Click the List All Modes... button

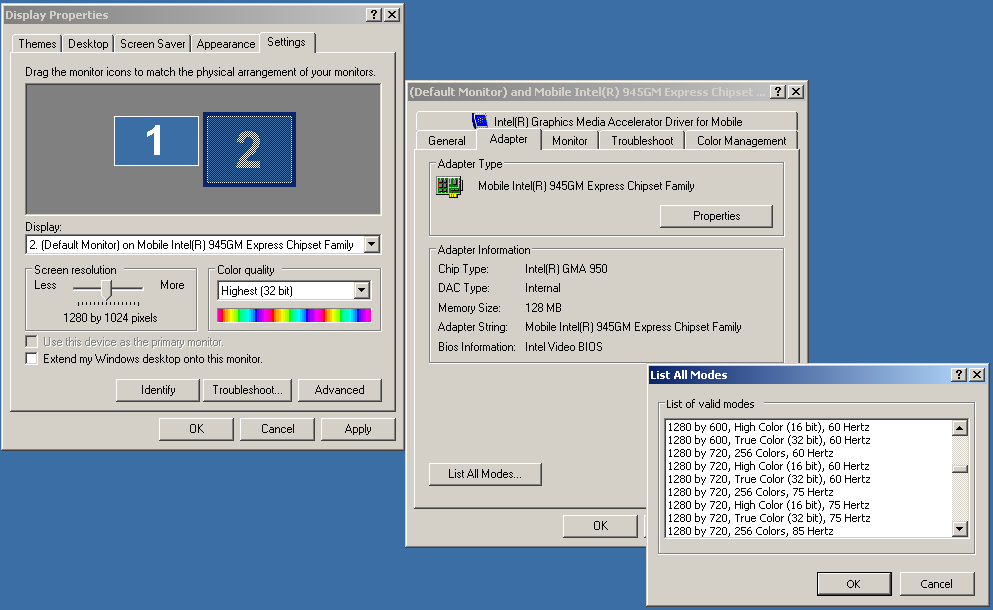(x=485, y=474)
